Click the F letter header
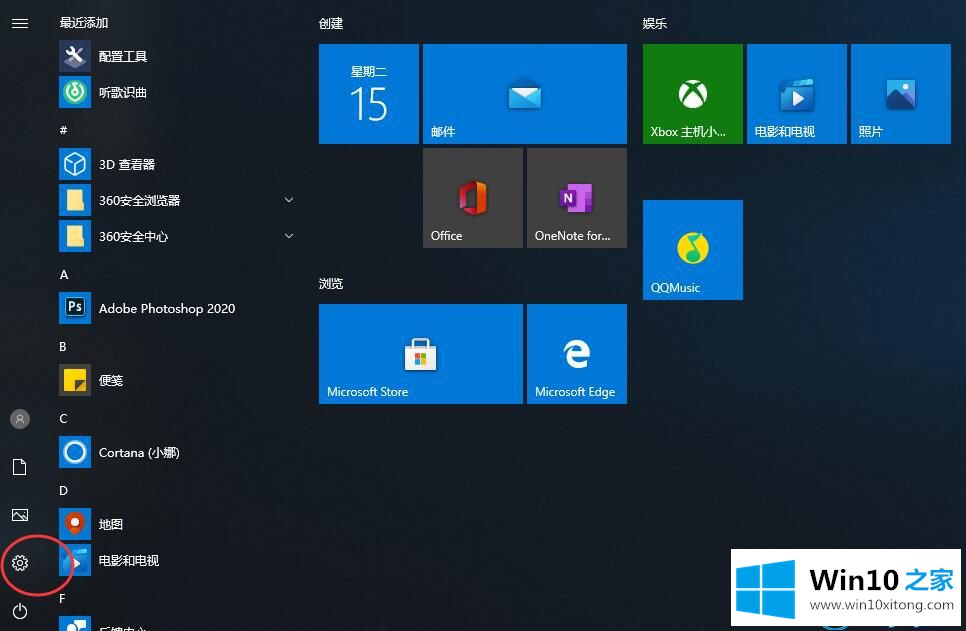Image resolution: width=966 pixels, height=631 pixels. pos(62,598)
